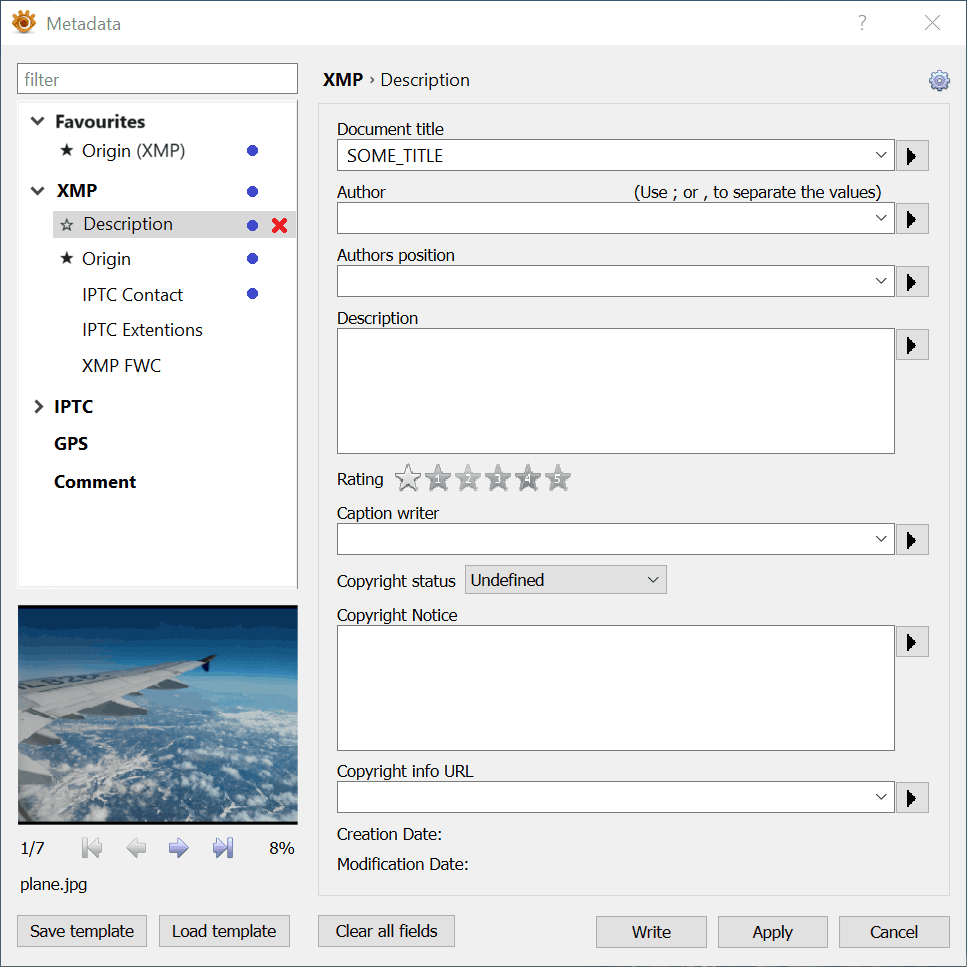The width and height of the screenshot is (967, 967).
Task: Click the help question mark icon
Action: pyautogui.click(x=862, y=23)
